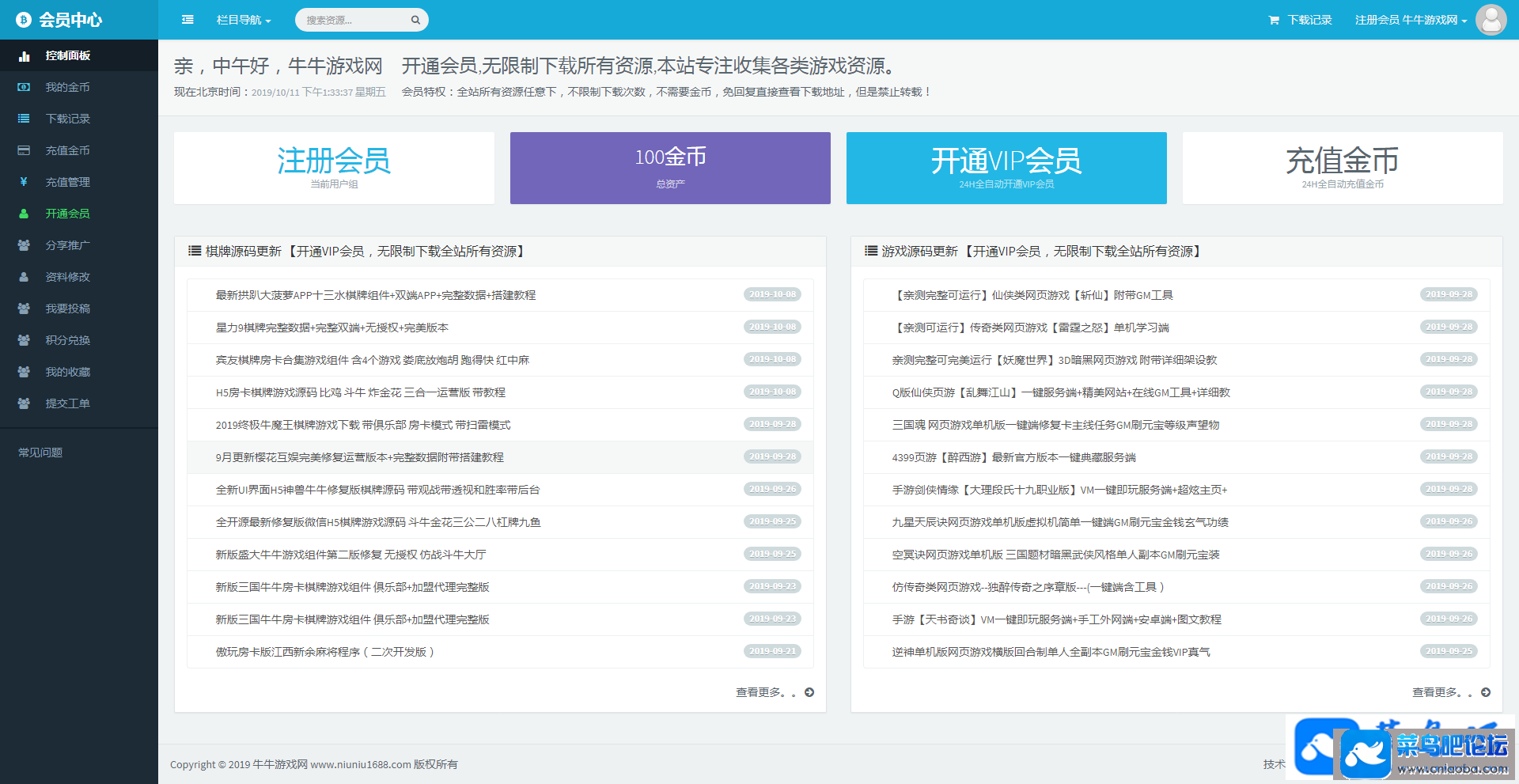Click the 我的收藏 group icon
The image size is (1519, 784).
point(24,372)
